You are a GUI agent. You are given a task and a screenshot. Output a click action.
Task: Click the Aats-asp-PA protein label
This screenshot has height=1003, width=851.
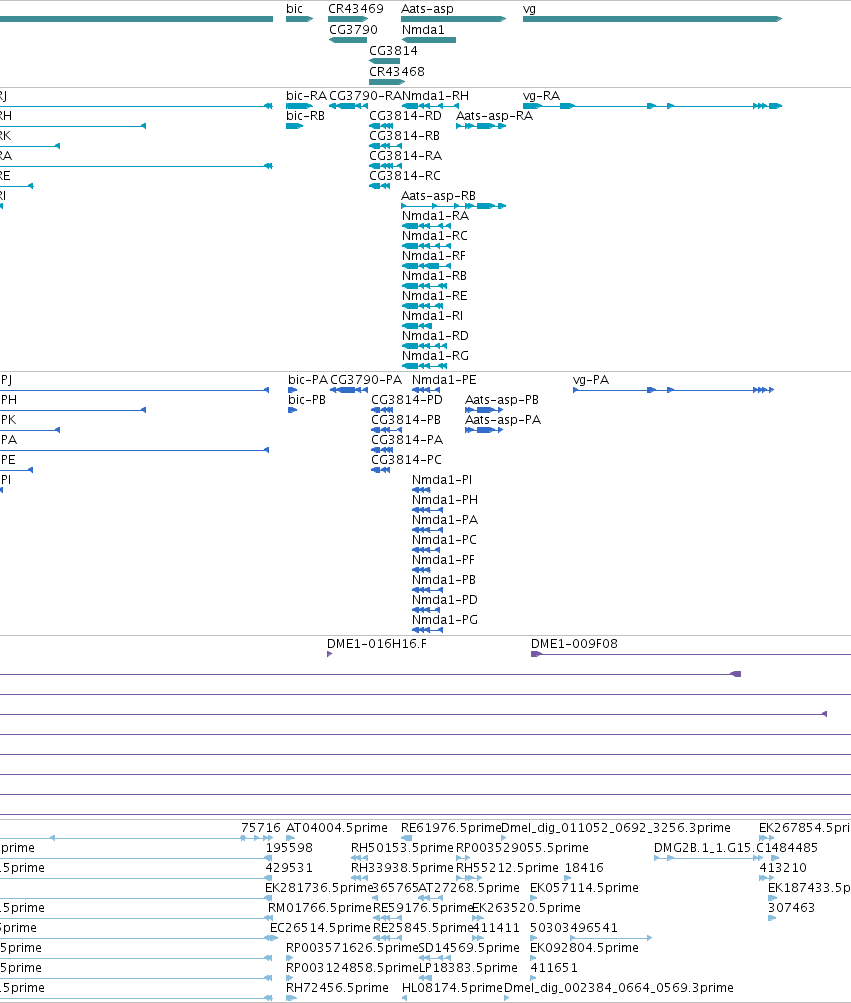tap(503, 420)
